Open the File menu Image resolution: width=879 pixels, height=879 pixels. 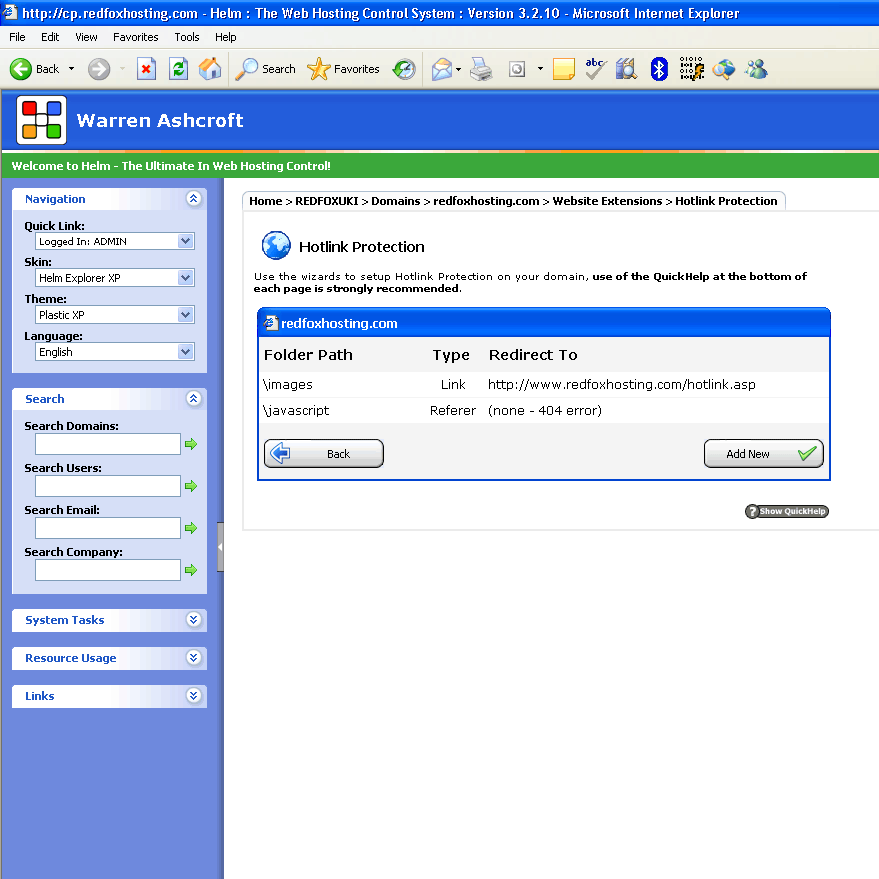[17, 37]
